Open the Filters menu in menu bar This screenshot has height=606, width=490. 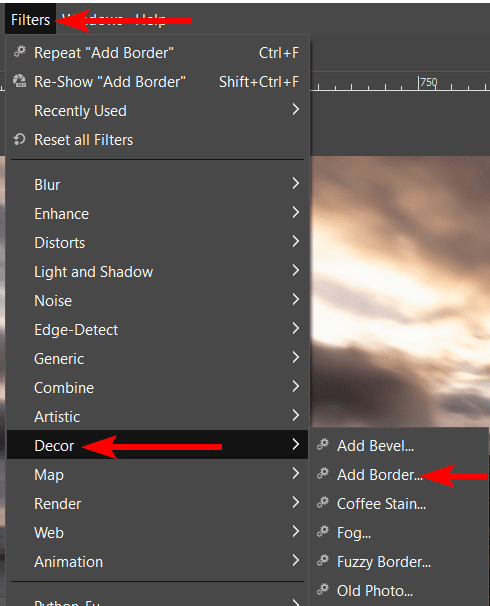click(x=31, y=20)
